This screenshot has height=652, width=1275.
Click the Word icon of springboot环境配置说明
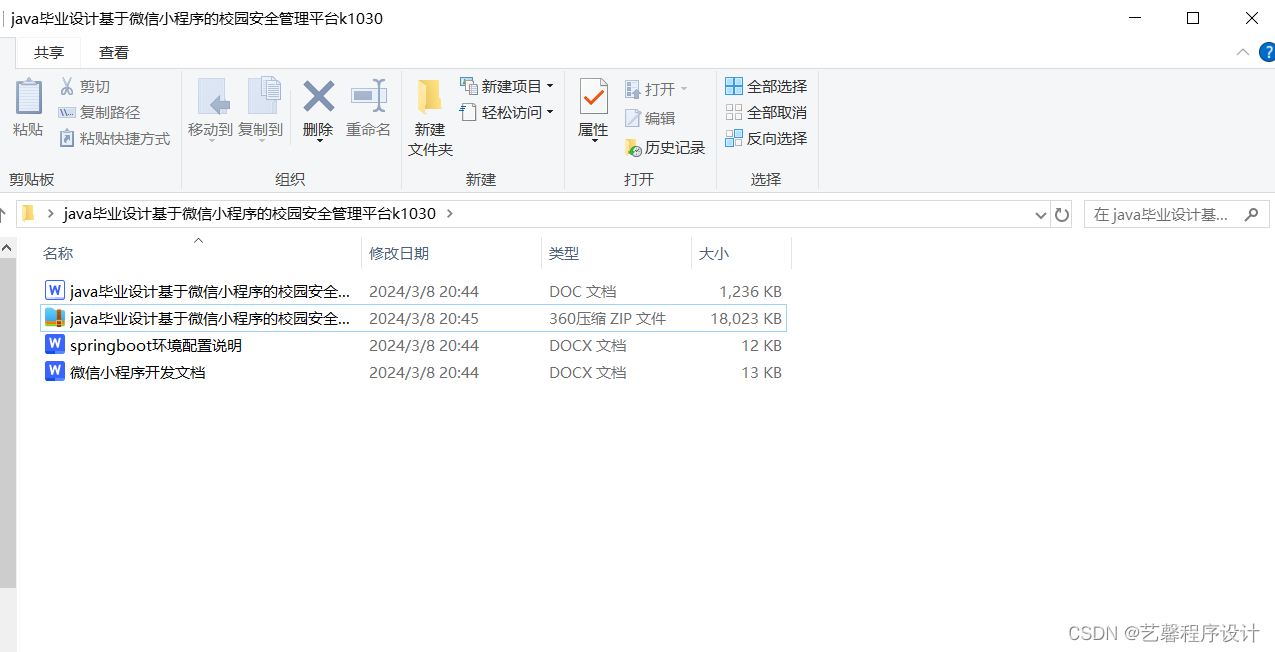click(x=55, y=345)
